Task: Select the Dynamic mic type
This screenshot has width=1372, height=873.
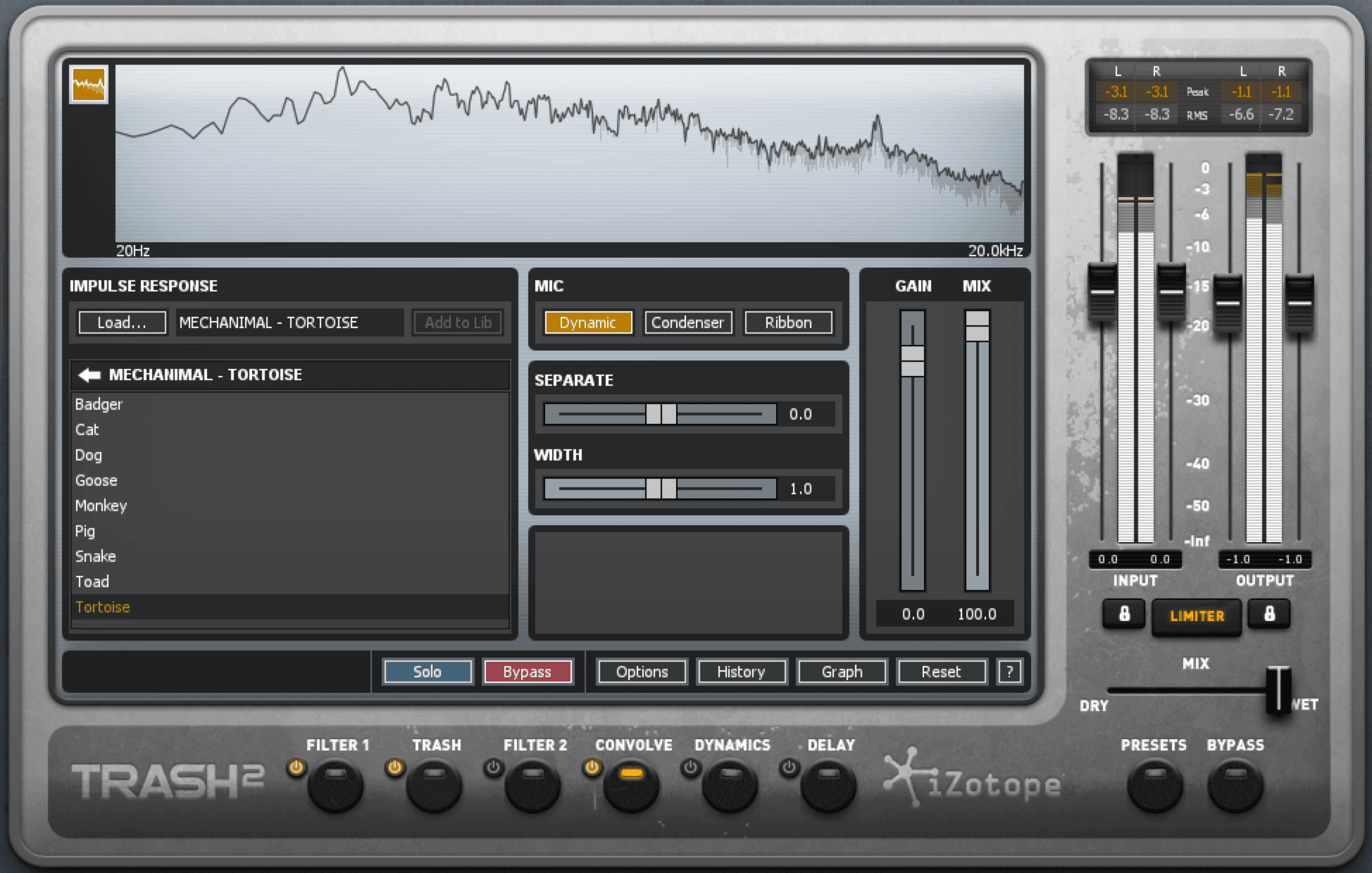Action: click(588, 322)
